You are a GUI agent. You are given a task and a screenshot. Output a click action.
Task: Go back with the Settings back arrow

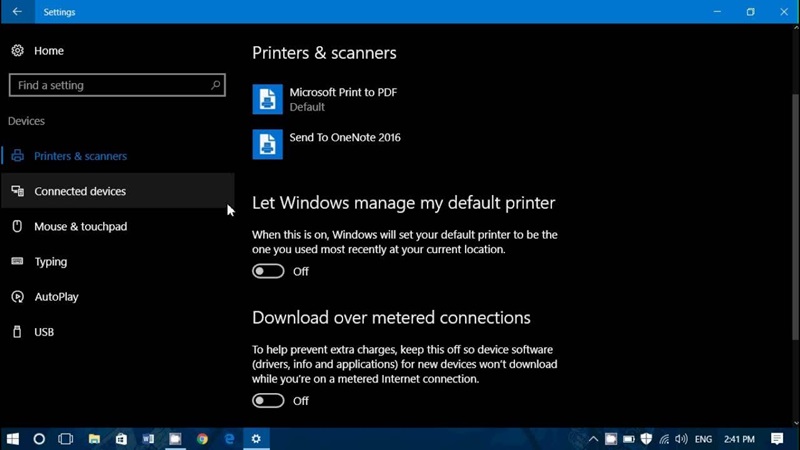pyautogui.click(x=17, y=11)
